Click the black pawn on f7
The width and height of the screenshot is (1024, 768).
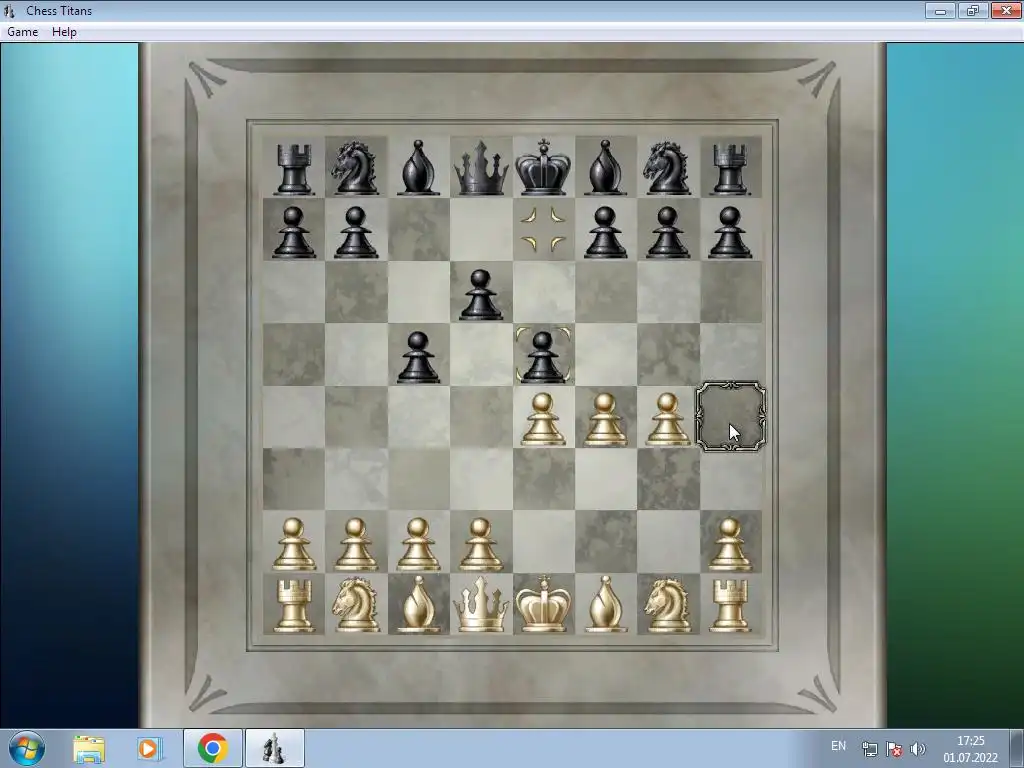(605, 232)
